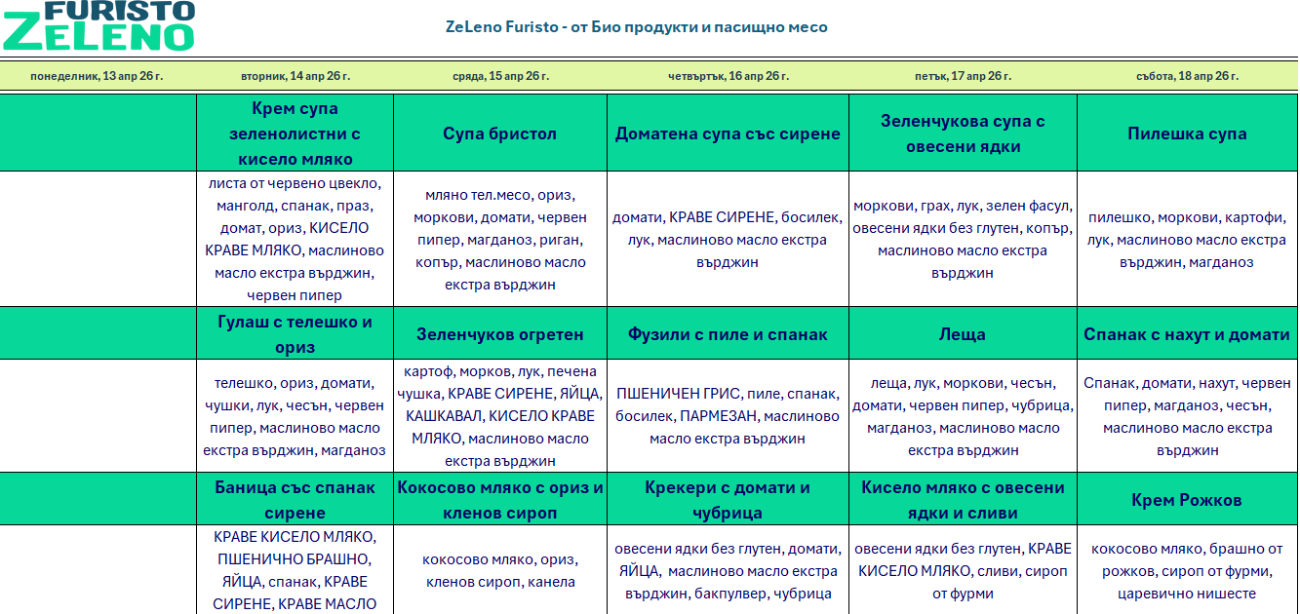Open the 'Крем Рожков' dessert cell
The image size is (1300, 614).
tap(1186, 497)
